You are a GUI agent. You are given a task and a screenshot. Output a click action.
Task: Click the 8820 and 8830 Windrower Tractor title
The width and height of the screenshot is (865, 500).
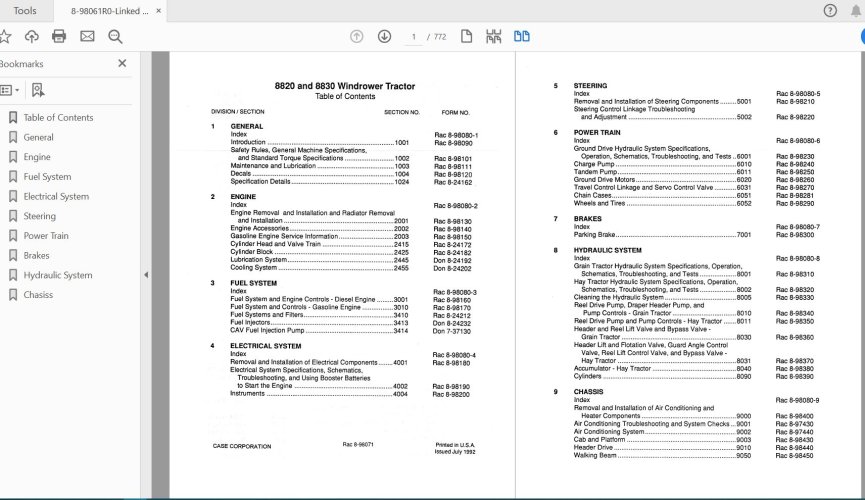point(345,86)
